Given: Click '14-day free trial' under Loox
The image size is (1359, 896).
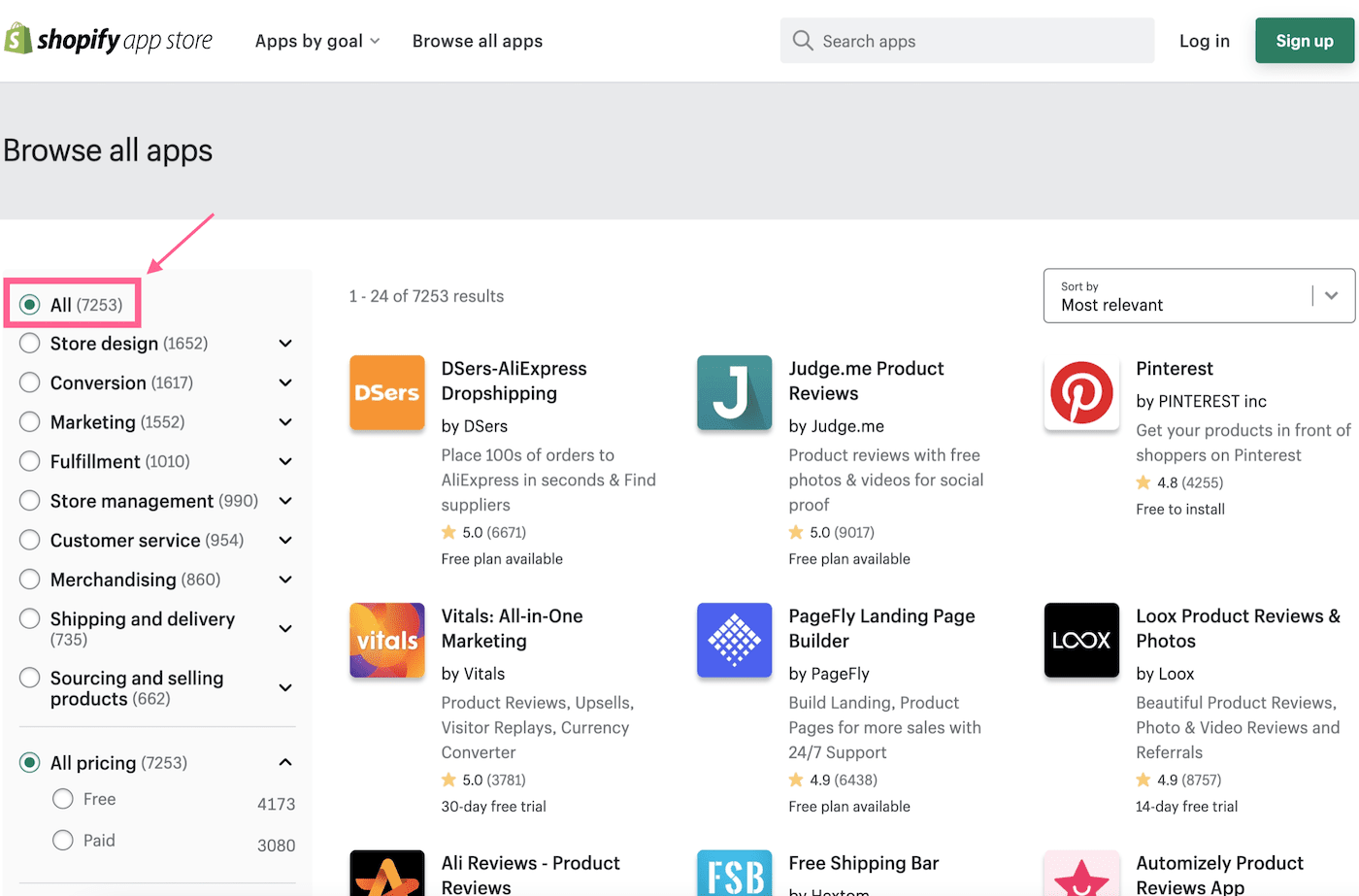Looking at the screenshot, I should coord(1186,807).
